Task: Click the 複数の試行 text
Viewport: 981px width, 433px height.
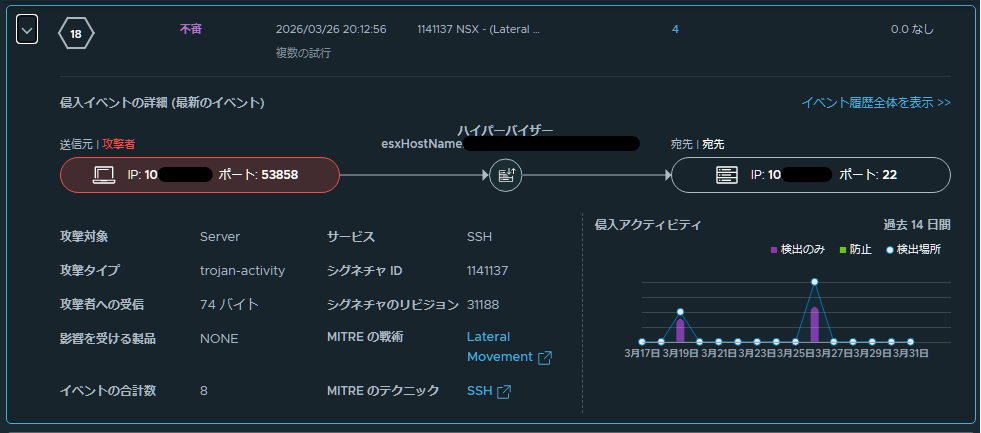Action: [x=303, y=53]
